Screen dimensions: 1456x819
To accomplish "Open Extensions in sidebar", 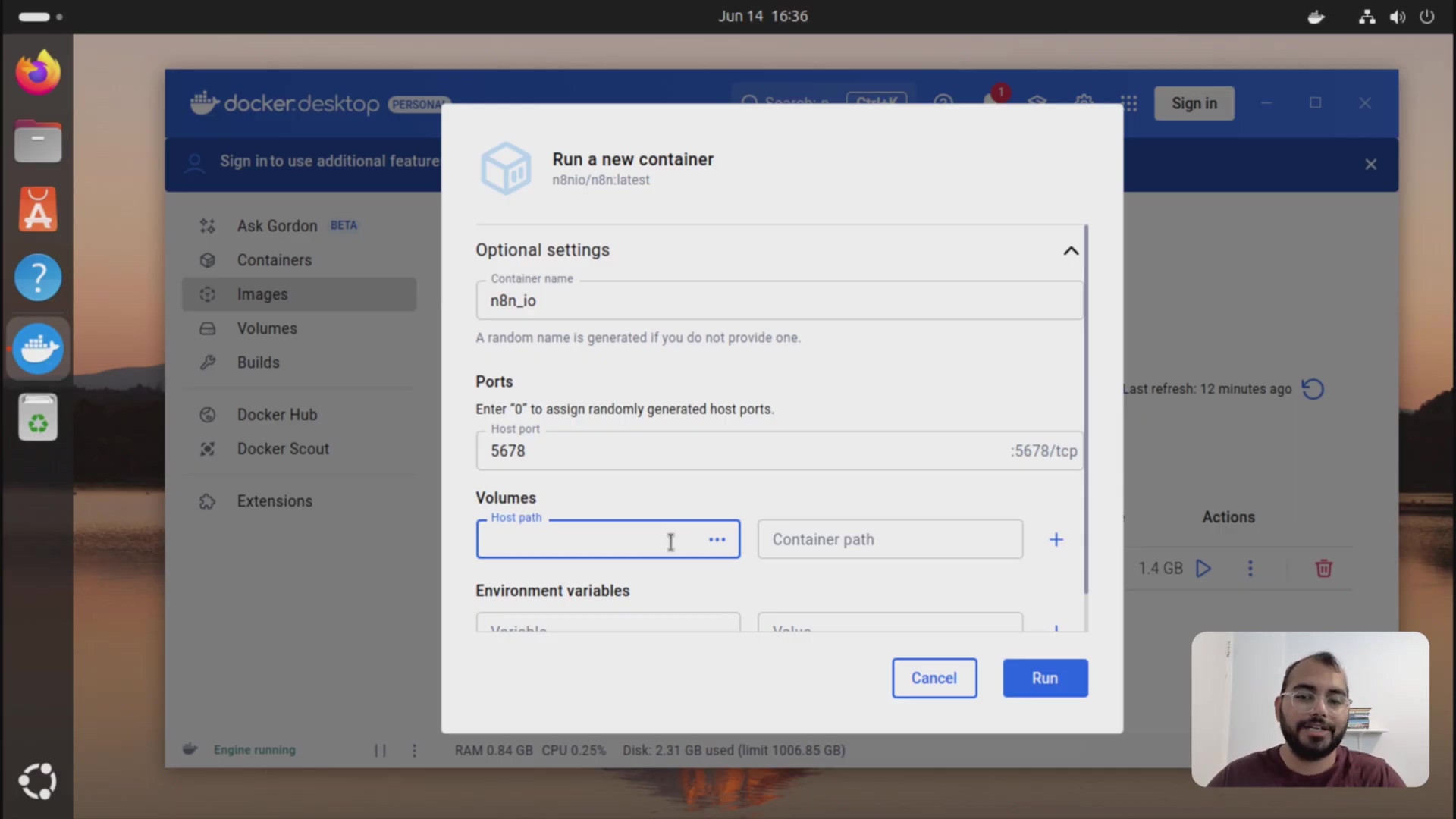I will (299, 501).
